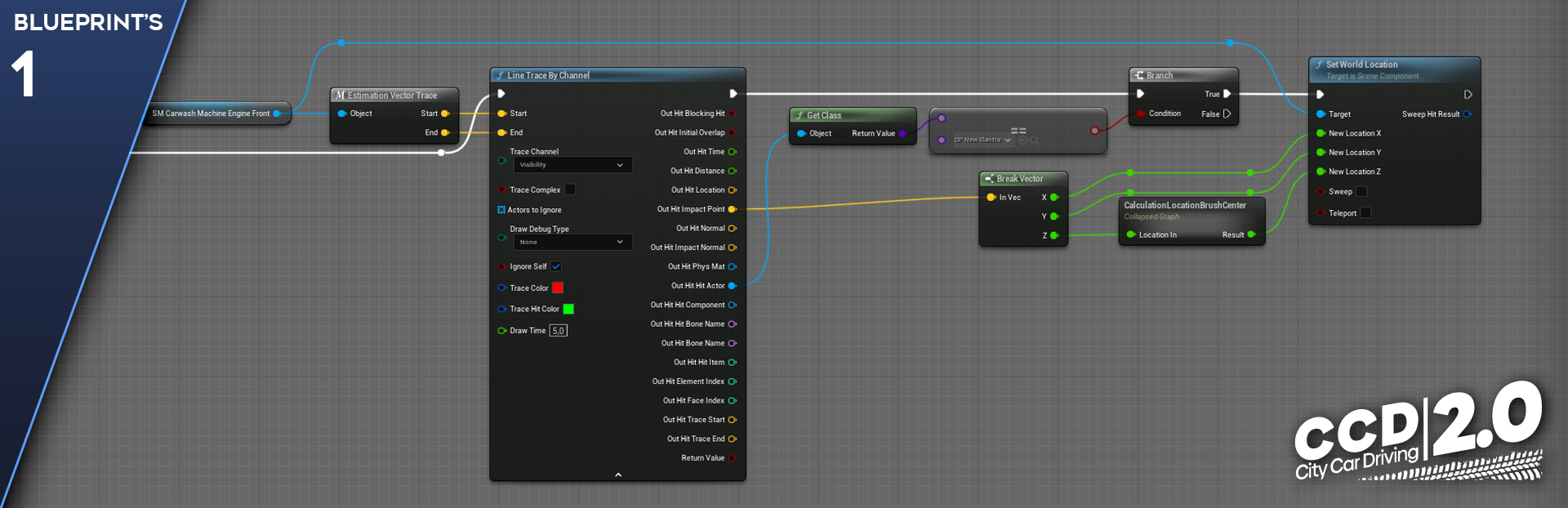The width and height of the screenshot is (1568, 508).
Task: Enable the Teleport checkbox
Action: point(1365,213)
